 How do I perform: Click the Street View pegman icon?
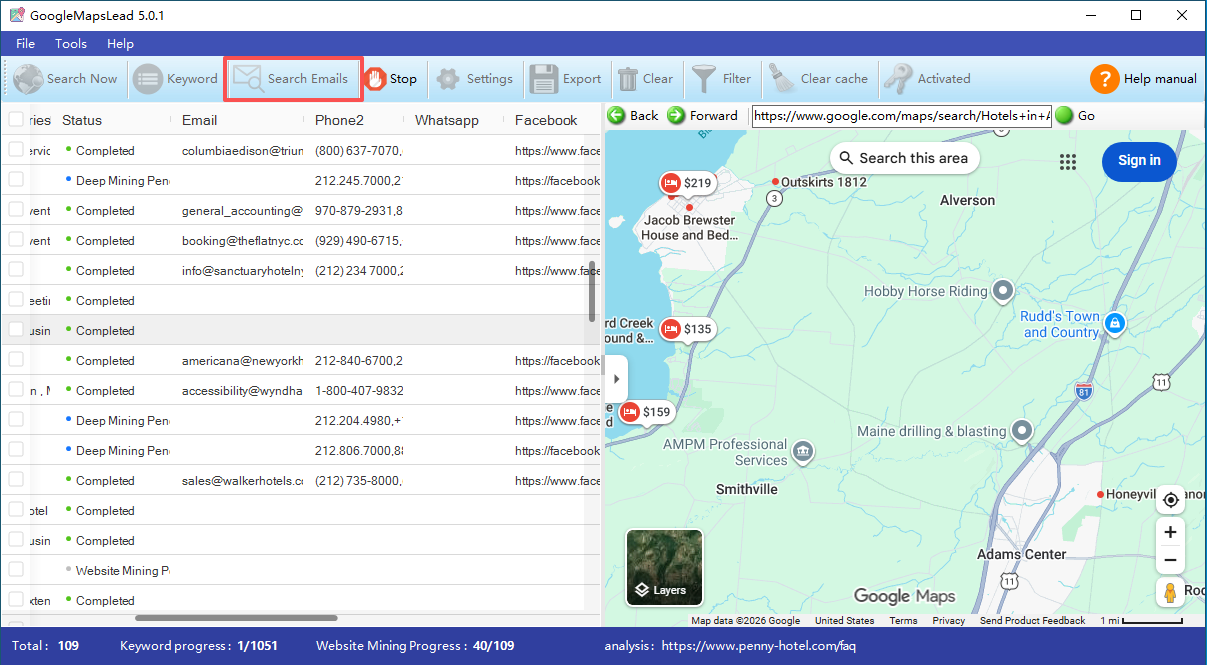click(x=1170, y=592)
